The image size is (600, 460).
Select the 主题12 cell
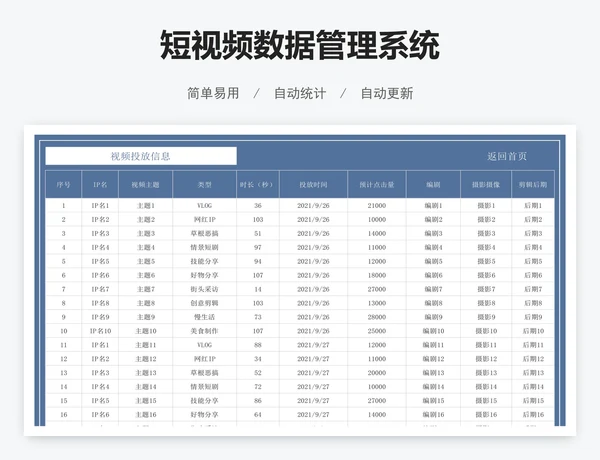coord(145,359)
